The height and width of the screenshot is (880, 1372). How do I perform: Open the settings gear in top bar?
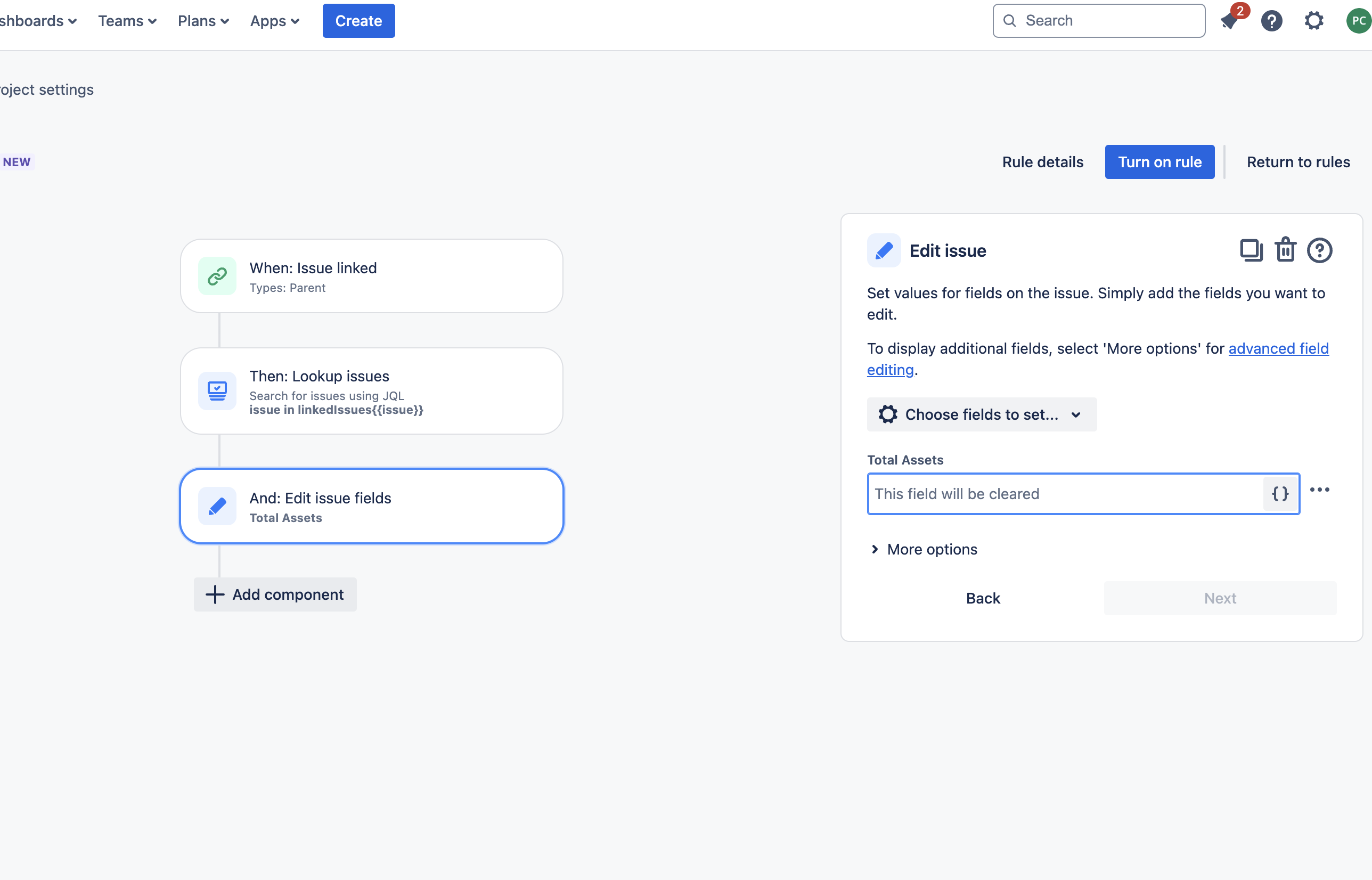click(1314, 21)
